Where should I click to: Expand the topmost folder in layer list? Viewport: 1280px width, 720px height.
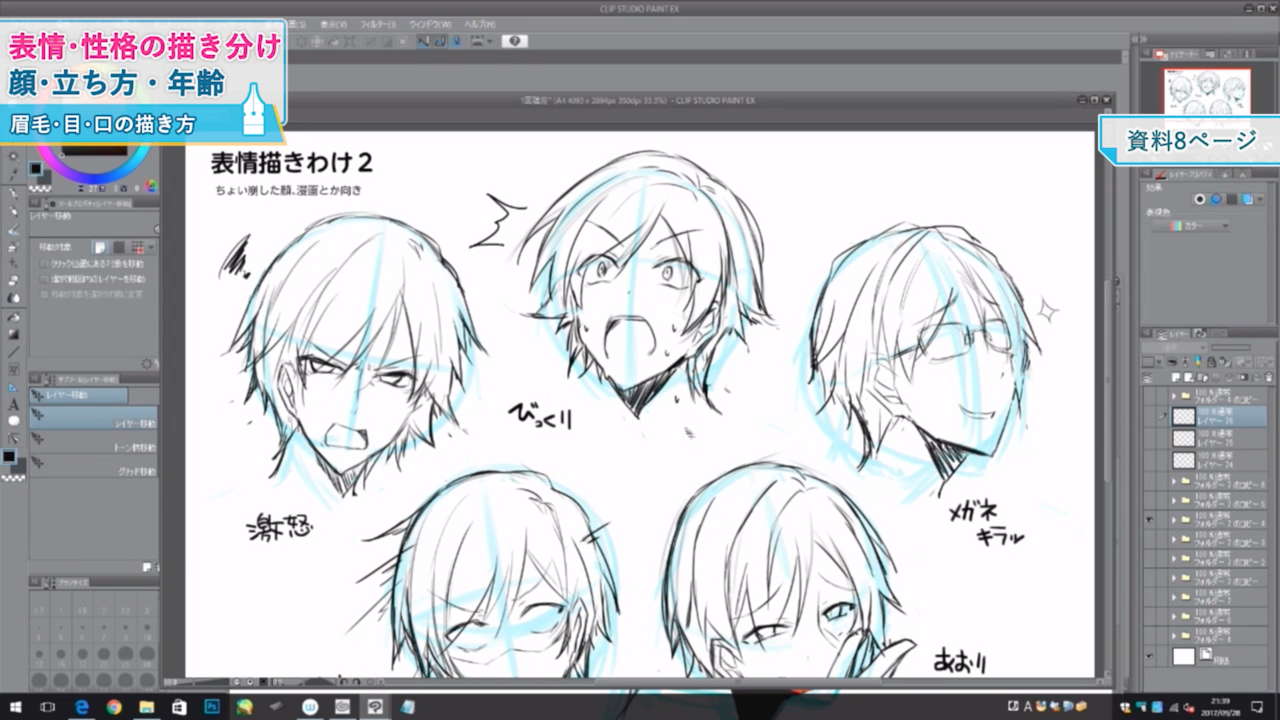(1174, 396)
